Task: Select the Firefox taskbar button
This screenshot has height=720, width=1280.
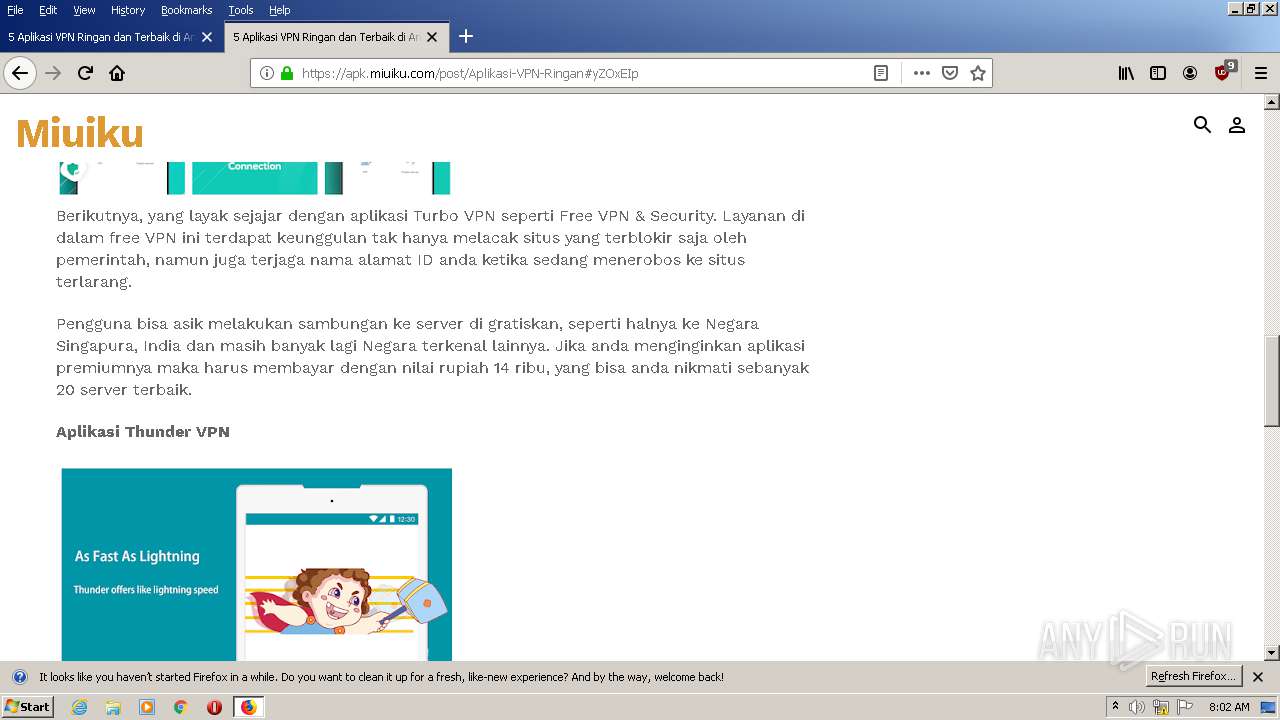Action: [x=248, y=707]
